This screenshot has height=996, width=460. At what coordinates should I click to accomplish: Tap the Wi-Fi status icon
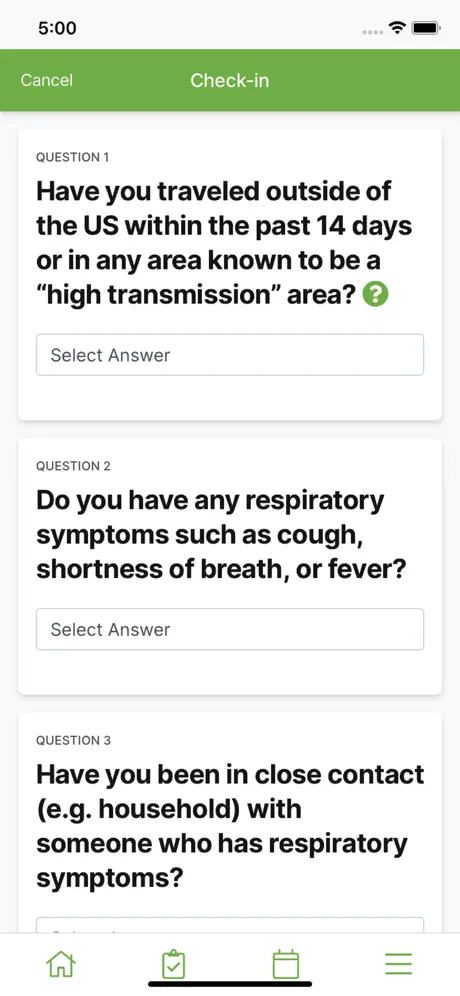pos(398,28)
